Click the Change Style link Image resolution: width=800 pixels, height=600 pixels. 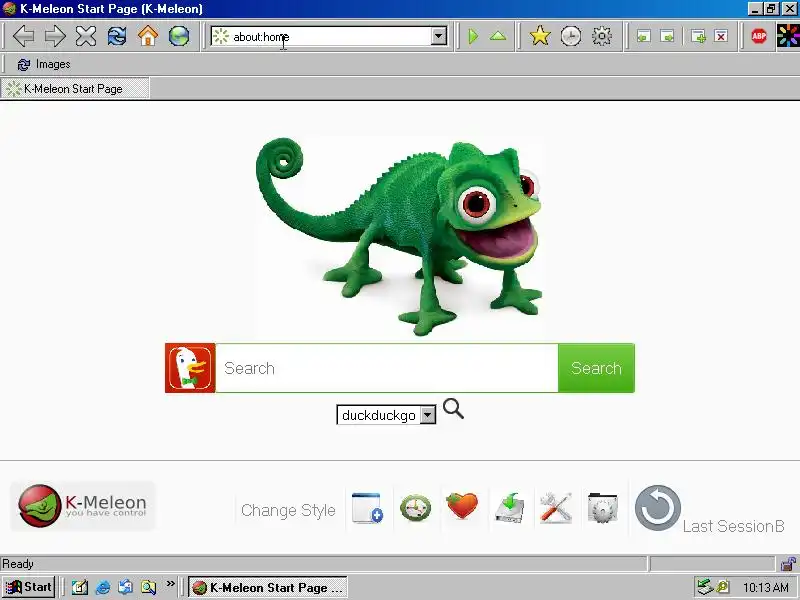click(288, 510)
